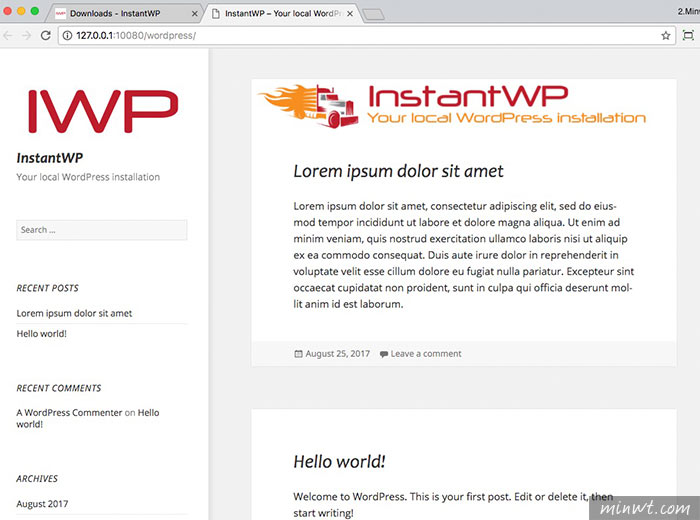Reload the page with the refresh icon
Screen dimensions: 700x520
click(46, 35)
